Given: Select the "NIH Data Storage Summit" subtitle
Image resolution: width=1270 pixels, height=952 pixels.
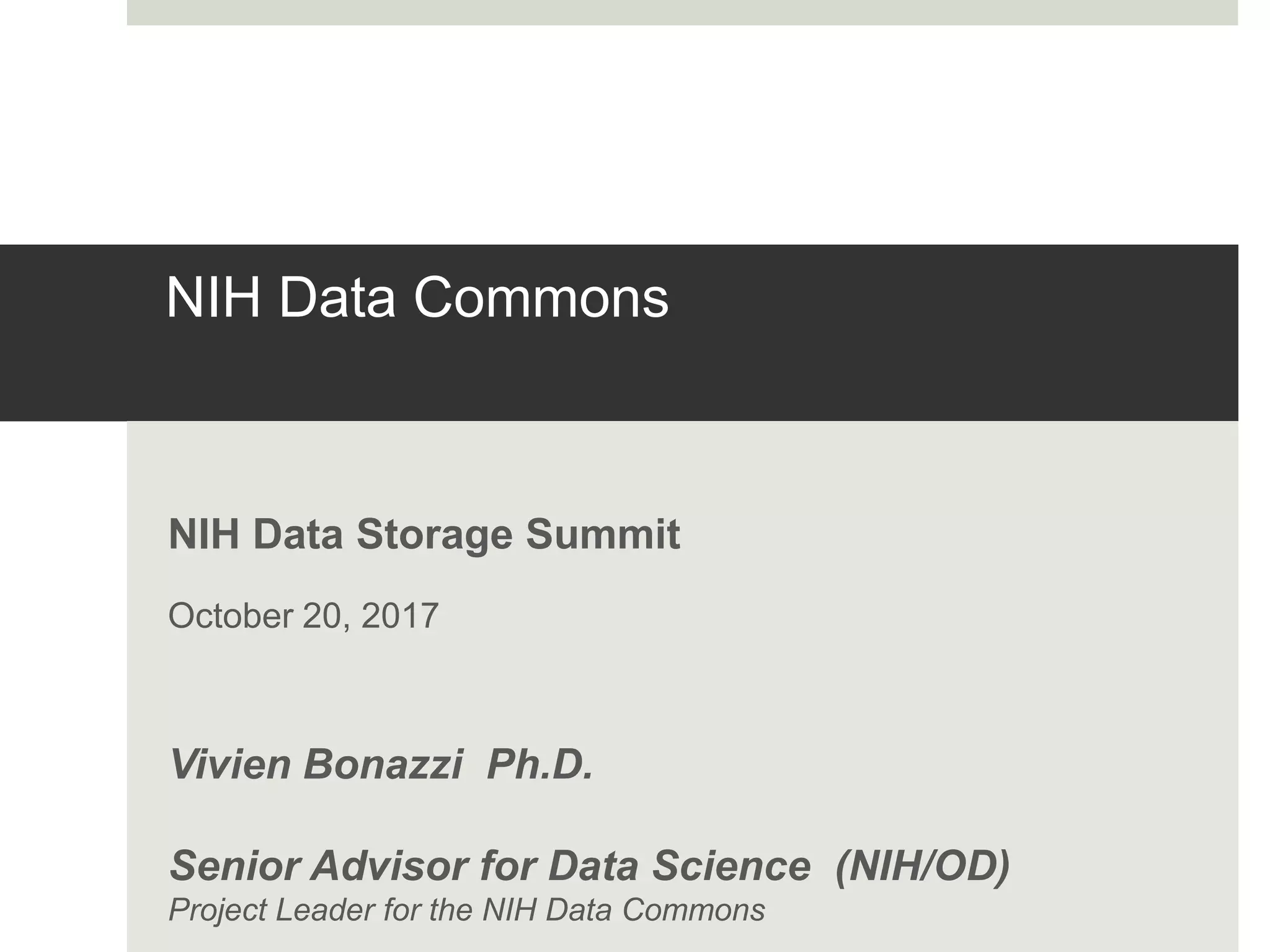Looking at the screenshot, I should coord(424,534).
